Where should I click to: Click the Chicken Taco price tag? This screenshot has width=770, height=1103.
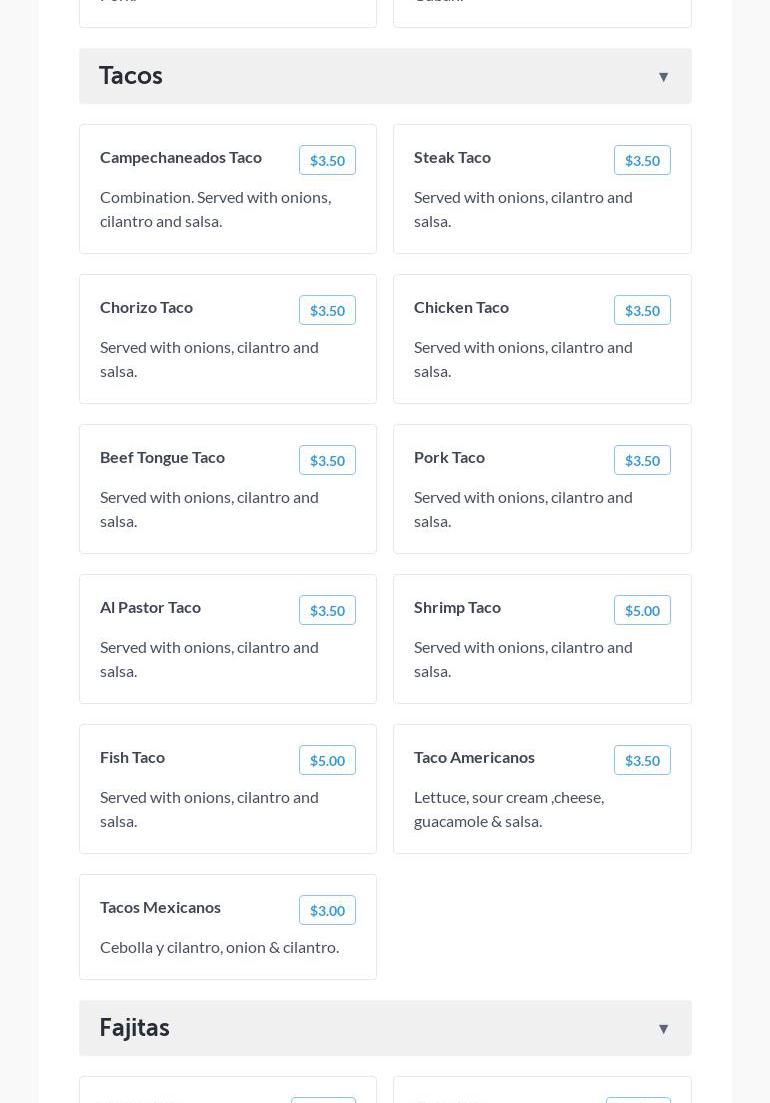coord(642,310)
